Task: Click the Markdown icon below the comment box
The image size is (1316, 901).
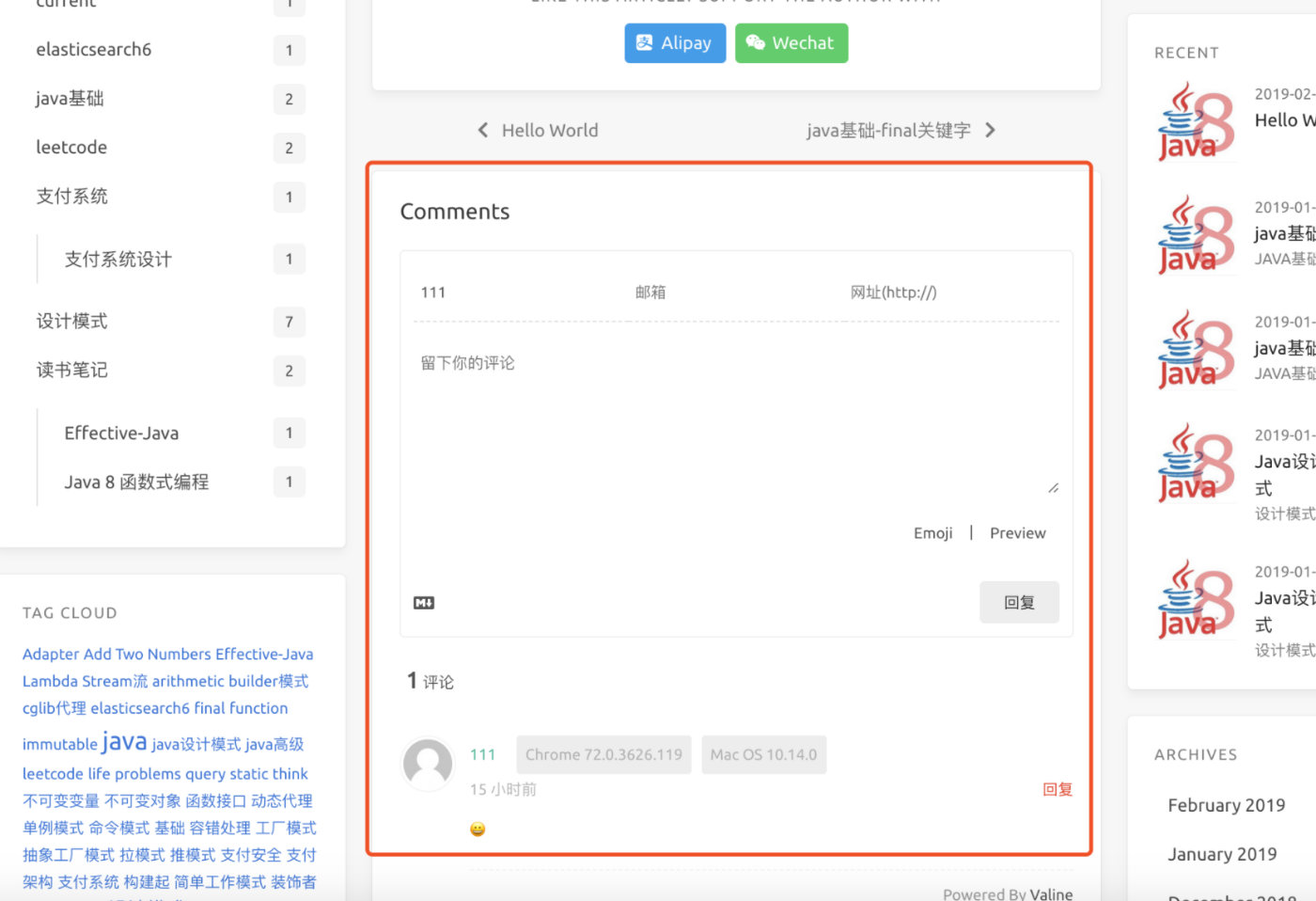Action: 424,603
